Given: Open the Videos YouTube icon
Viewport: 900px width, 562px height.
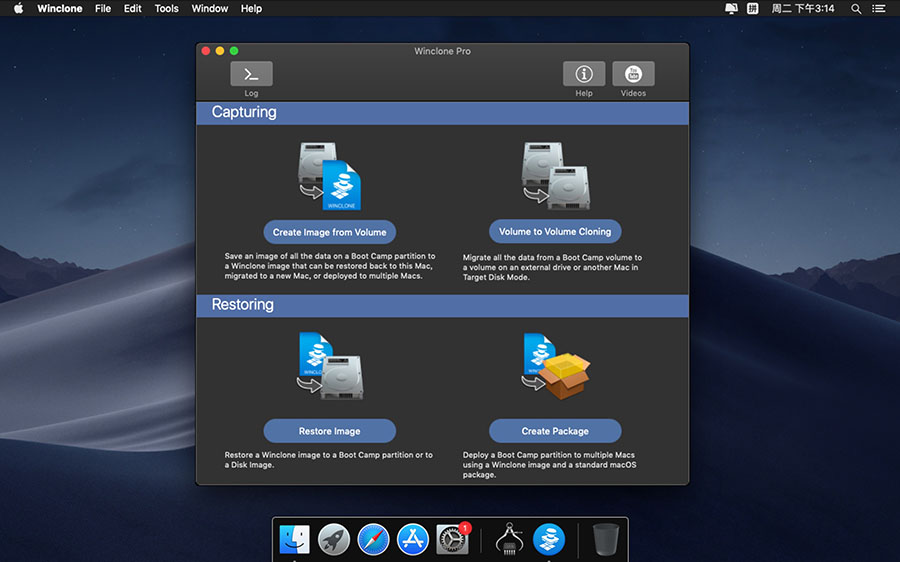Looking at the screenshot, I should click(633, 74).
